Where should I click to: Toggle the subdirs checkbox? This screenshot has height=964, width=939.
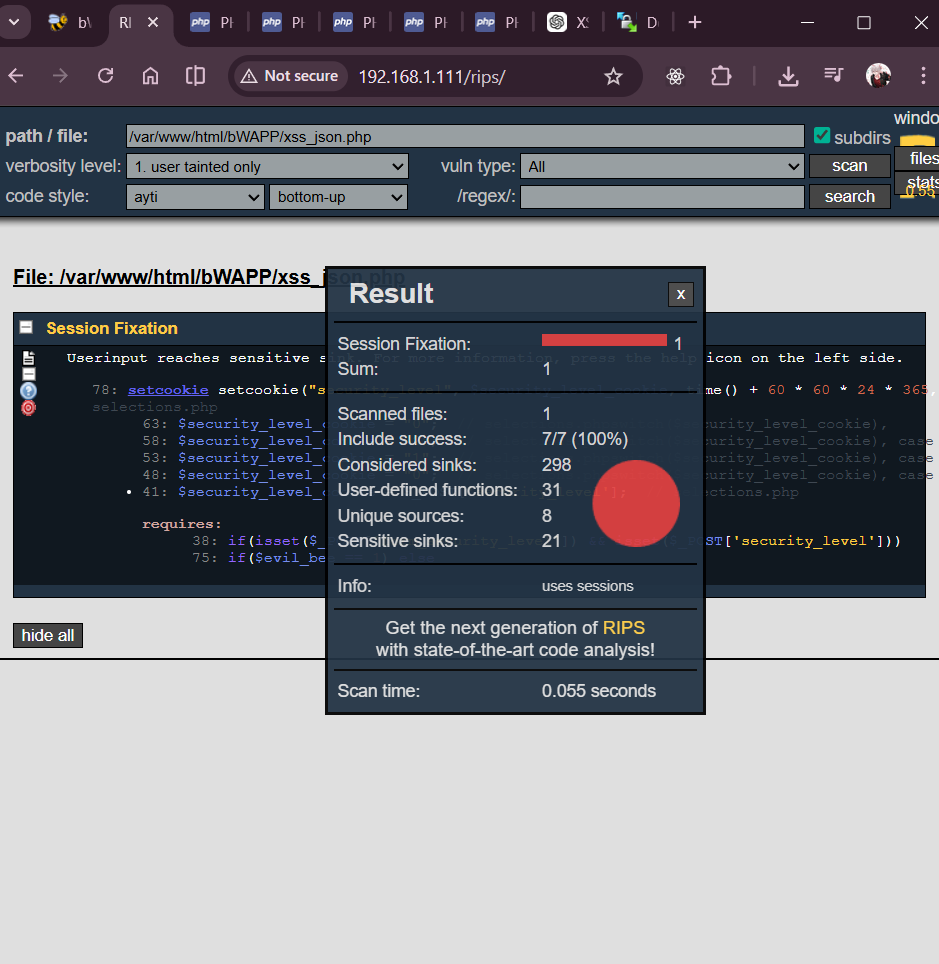click(822, 136)
